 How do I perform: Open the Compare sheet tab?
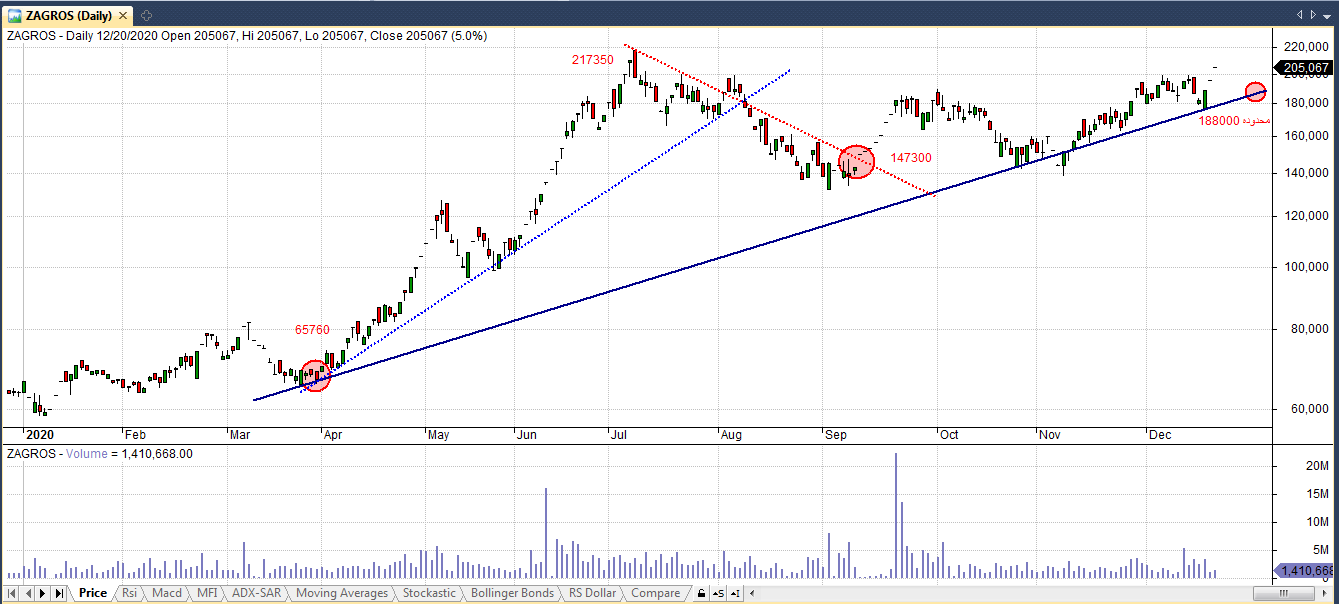click(656, 593)
